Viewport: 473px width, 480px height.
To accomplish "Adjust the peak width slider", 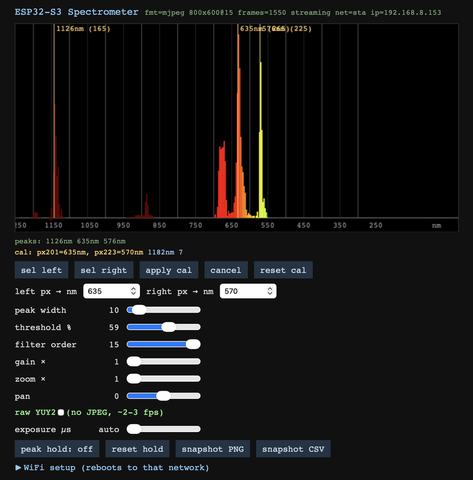I will click(164, 310).
